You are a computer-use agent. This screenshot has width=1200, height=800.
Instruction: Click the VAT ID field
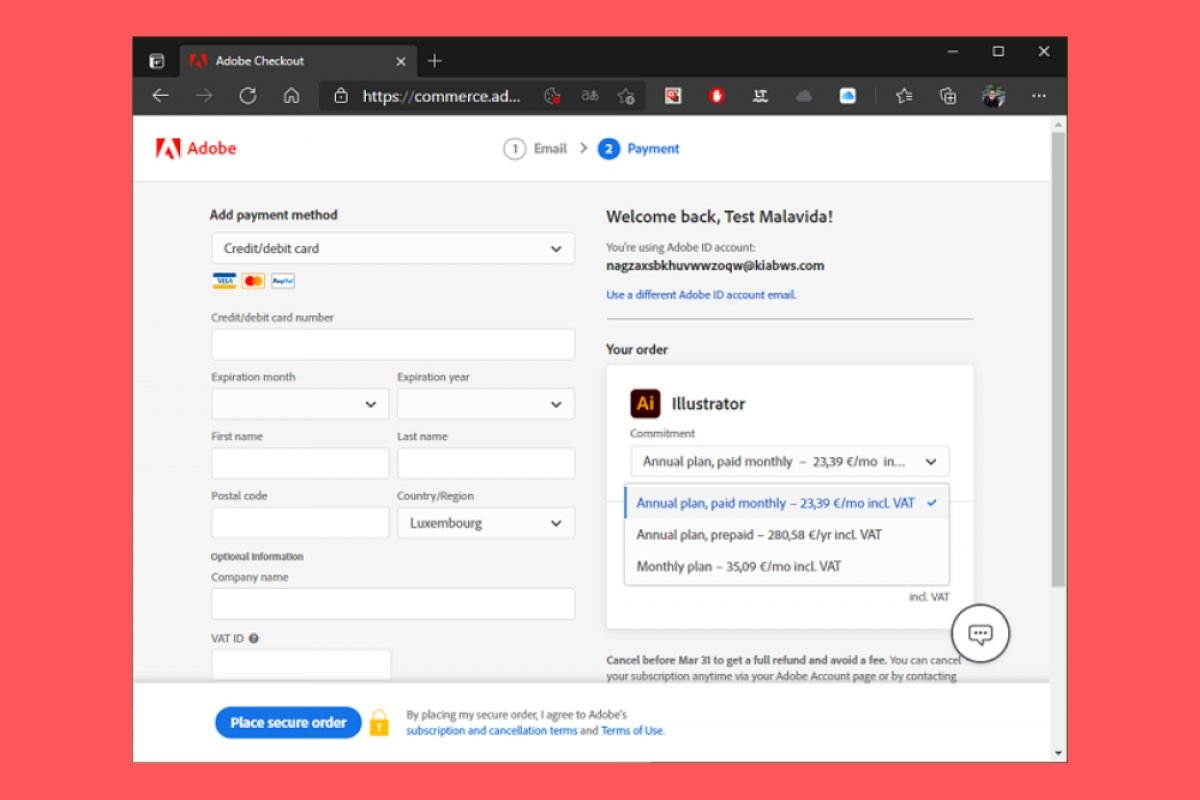coord(301,665)
